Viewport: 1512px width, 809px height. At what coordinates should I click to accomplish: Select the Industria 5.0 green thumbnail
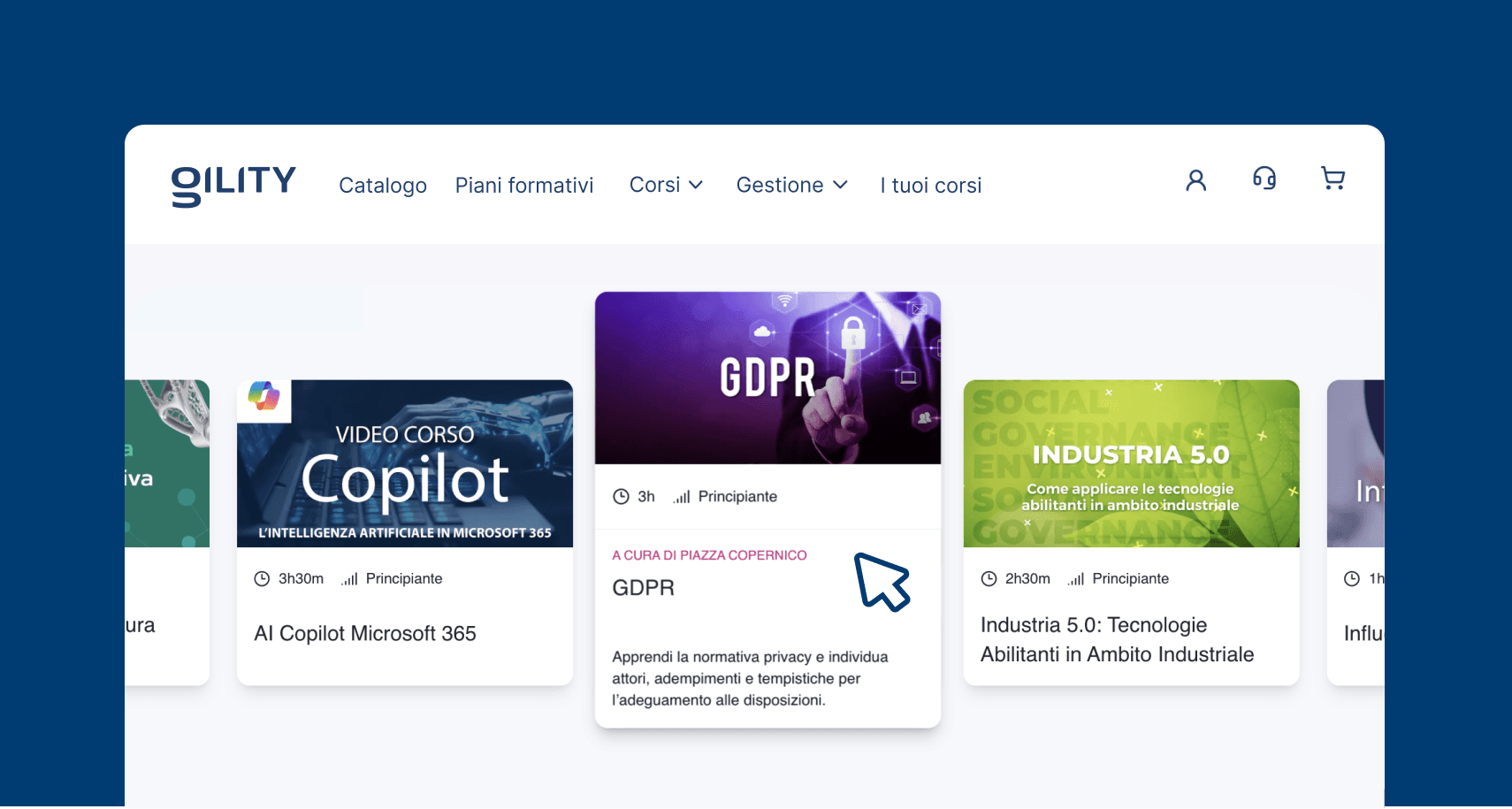(x=1131, y=464)
